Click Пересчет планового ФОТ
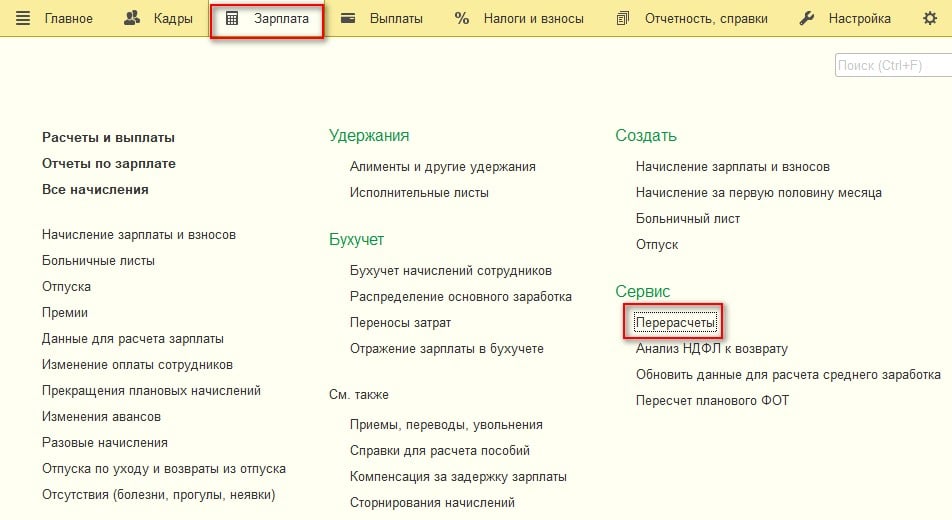The width and height of the screenshot is (952, 520). (712, 401)
